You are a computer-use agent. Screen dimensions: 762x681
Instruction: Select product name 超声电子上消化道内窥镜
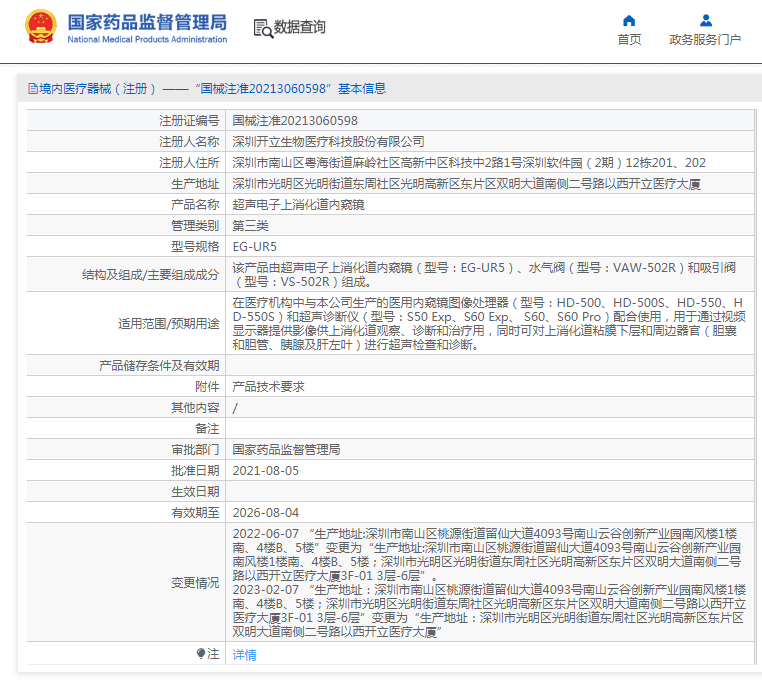click(x=298, y=204)
